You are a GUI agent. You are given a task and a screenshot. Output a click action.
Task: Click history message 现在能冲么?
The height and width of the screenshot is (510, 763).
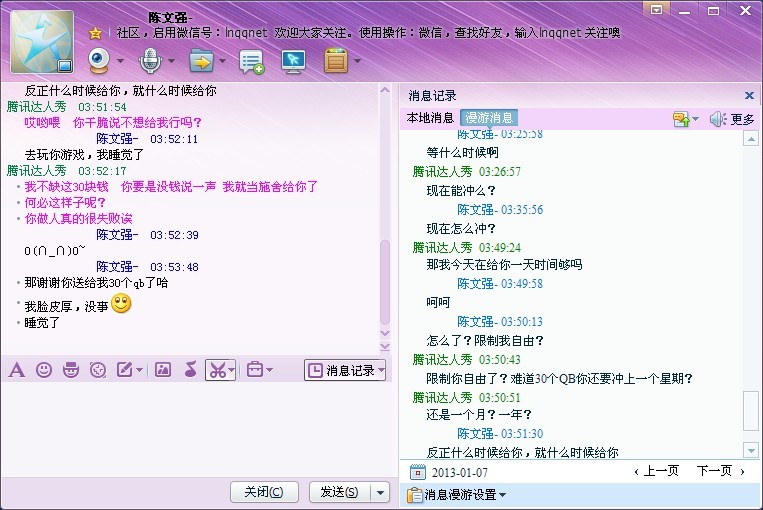pos(461,191)
